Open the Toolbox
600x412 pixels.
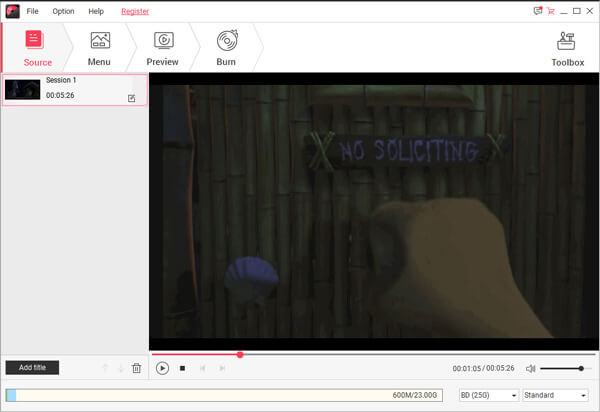click(x=567, y=49)
